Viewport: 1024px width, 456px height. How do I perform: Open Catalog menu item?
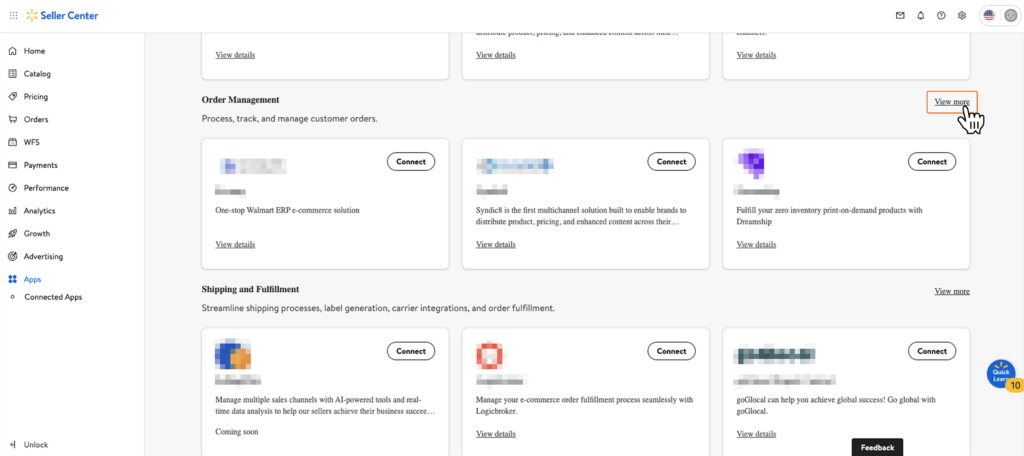pyautogui.click(x=37, y=74)
